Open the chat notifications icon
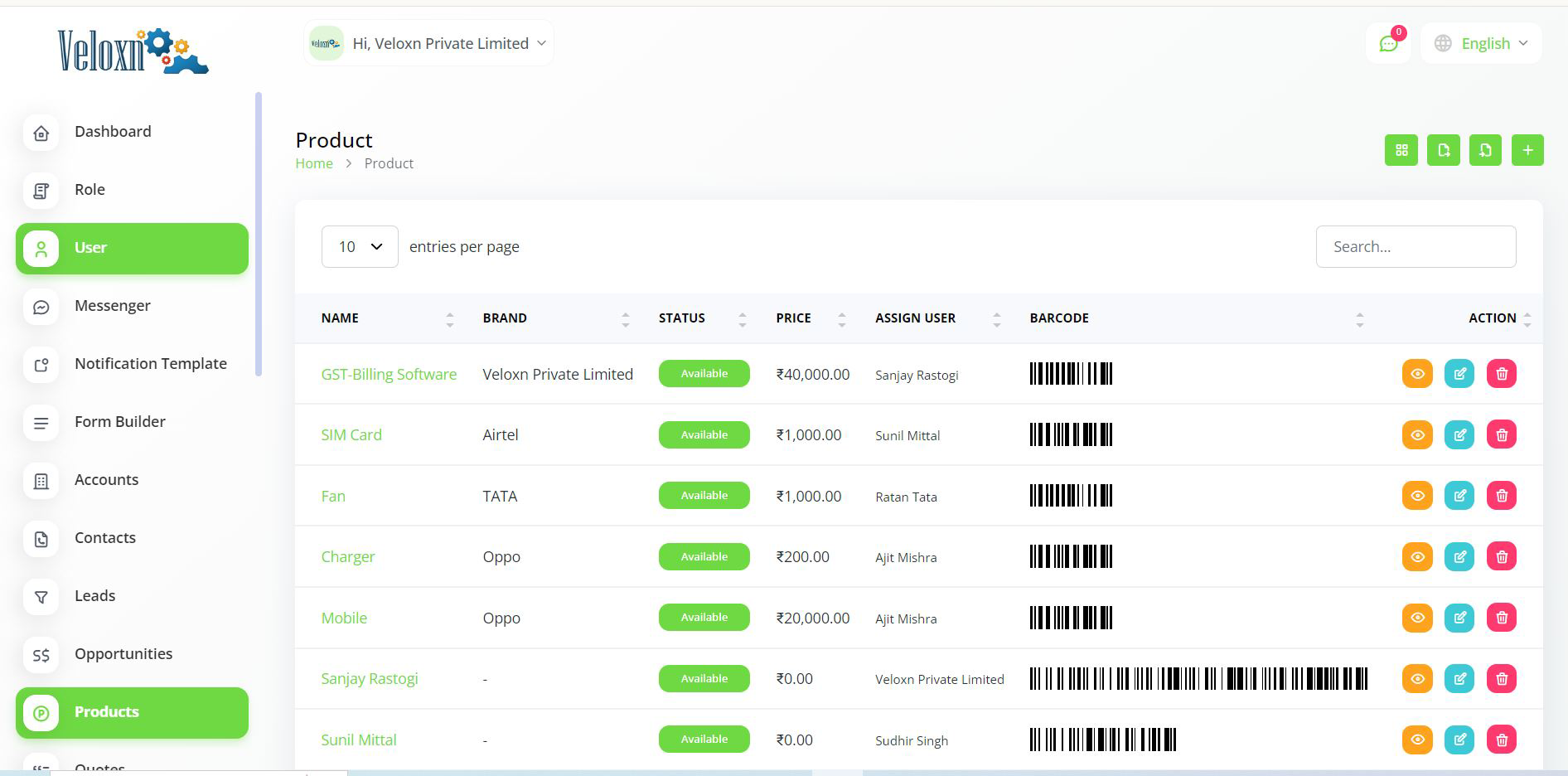Image resolution: width=1568 pixels, height=776 pixels. (1388, 44)
